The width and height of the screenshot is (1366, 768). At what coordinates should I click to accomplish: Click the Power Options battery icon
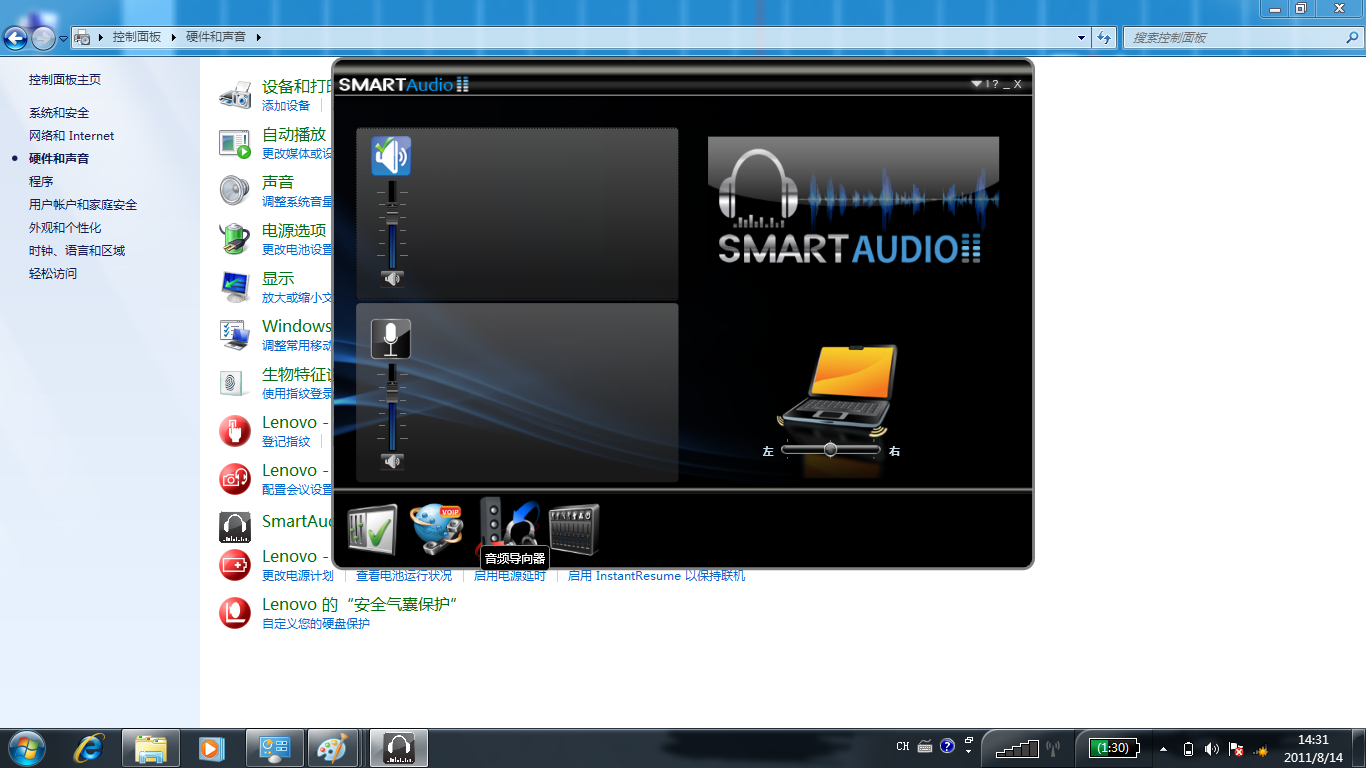coord(235,239)
